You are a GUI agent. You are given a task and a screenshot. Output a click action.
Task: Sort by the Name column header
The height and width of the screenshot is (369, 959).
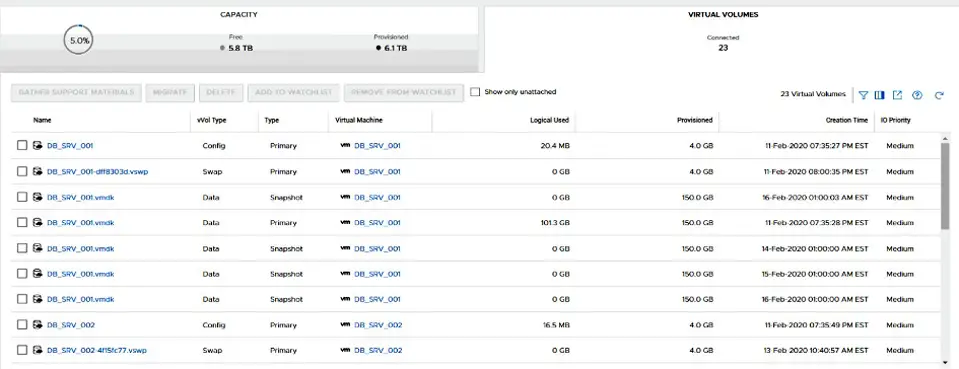pyautogui.click(x=42, y=121)
